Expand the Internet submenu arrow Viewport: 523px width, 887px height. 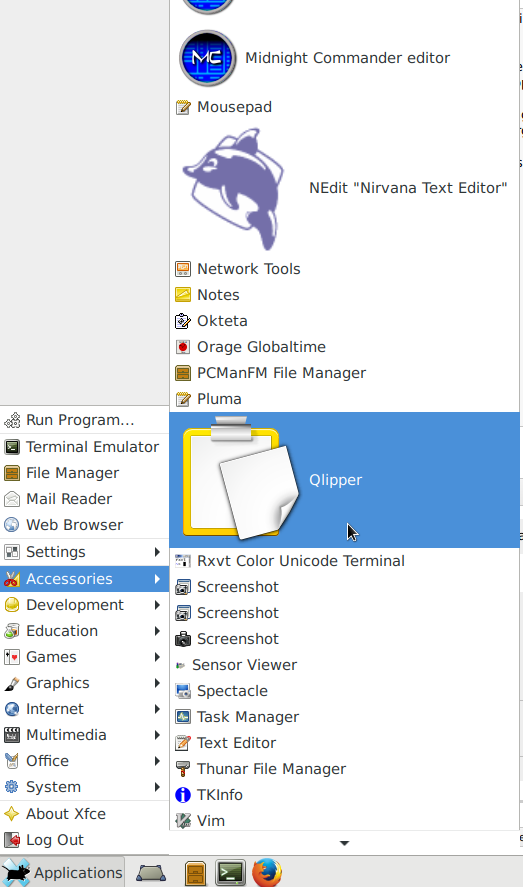pos(157,709)
